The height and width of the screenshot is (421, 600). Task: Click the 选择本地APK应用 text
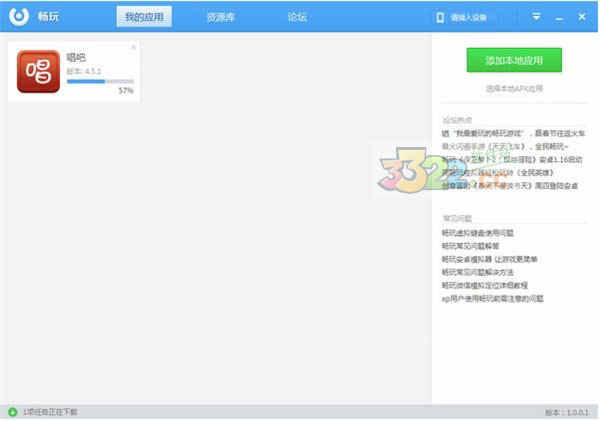(514, 88)
